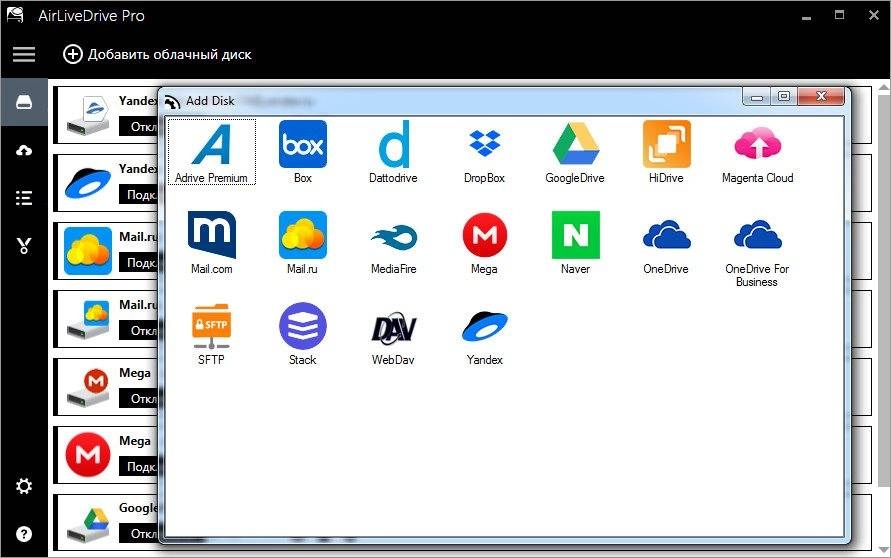This screenshot has width=891, height=558.
Task: Click the Mega red logo thumbnail
Action: 88,455
